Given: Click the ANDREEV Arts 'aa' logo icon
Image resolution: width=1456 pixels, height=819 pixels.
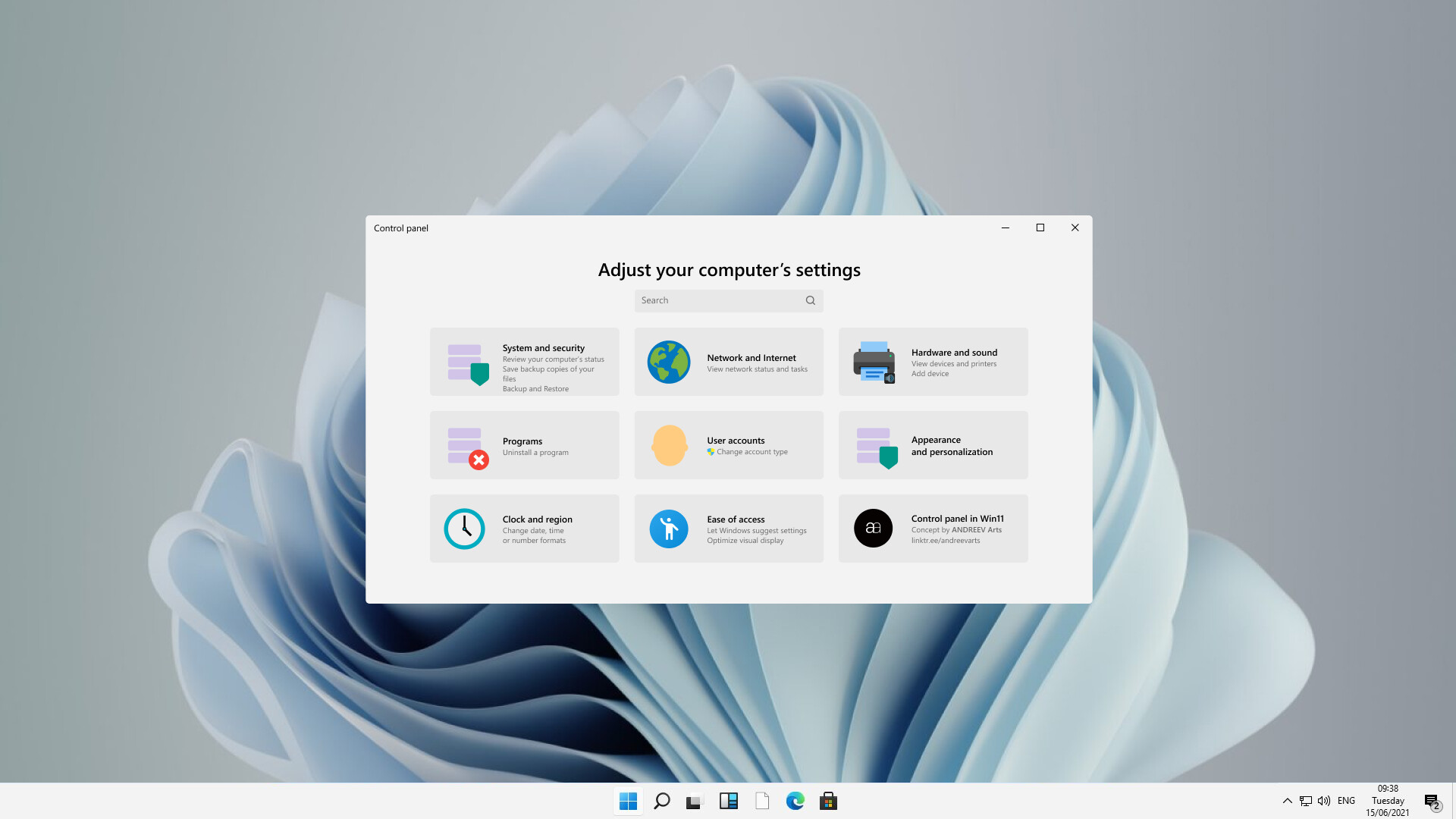Looking at the screenshot, I should (874, 529).
